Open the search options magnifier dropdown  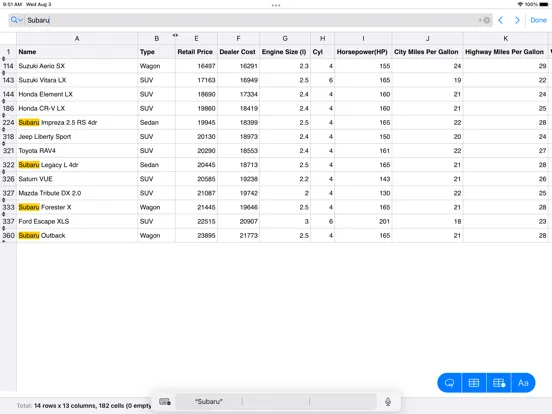click(x=16, y=20)
